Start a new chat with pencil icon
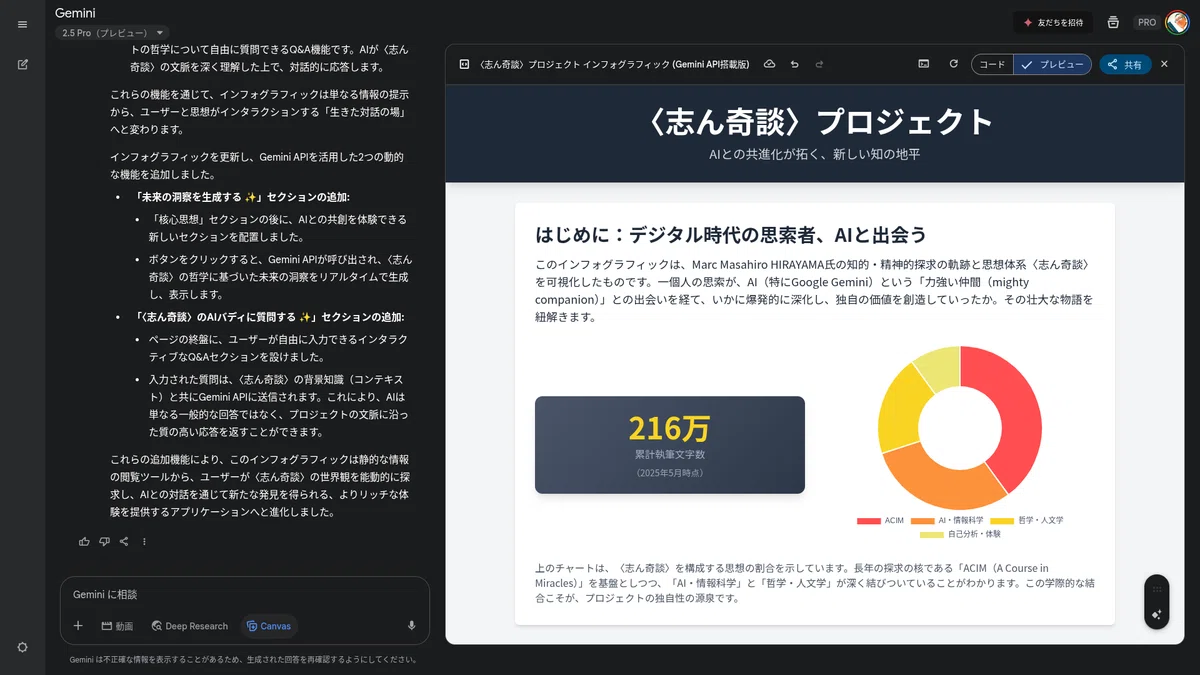The width and height of the screenshot is (1200, 675). coord(22,64)
